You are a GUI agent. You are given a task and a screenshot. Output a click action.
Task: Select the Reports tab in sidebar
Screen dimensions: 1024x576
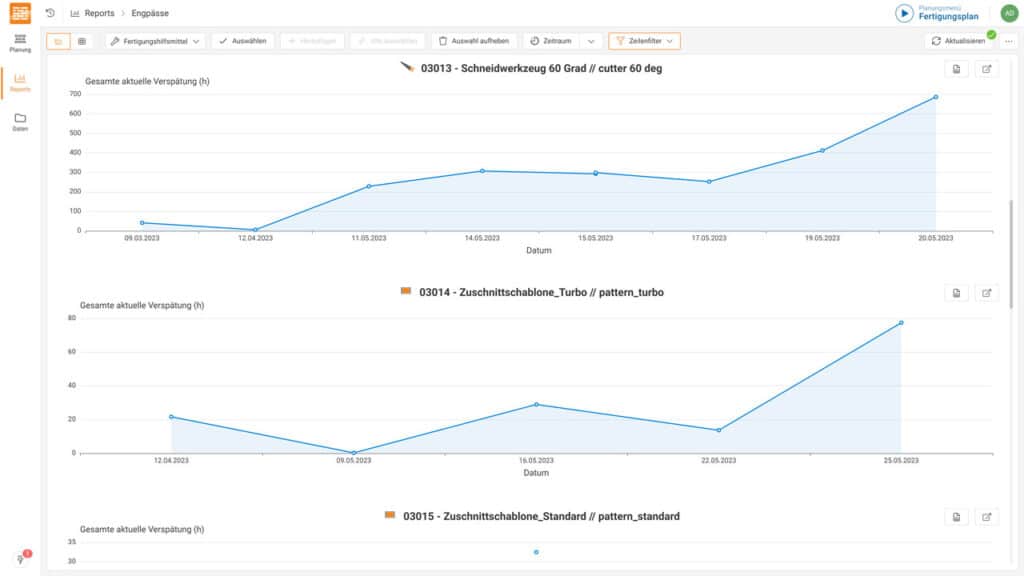click(20, 82)
